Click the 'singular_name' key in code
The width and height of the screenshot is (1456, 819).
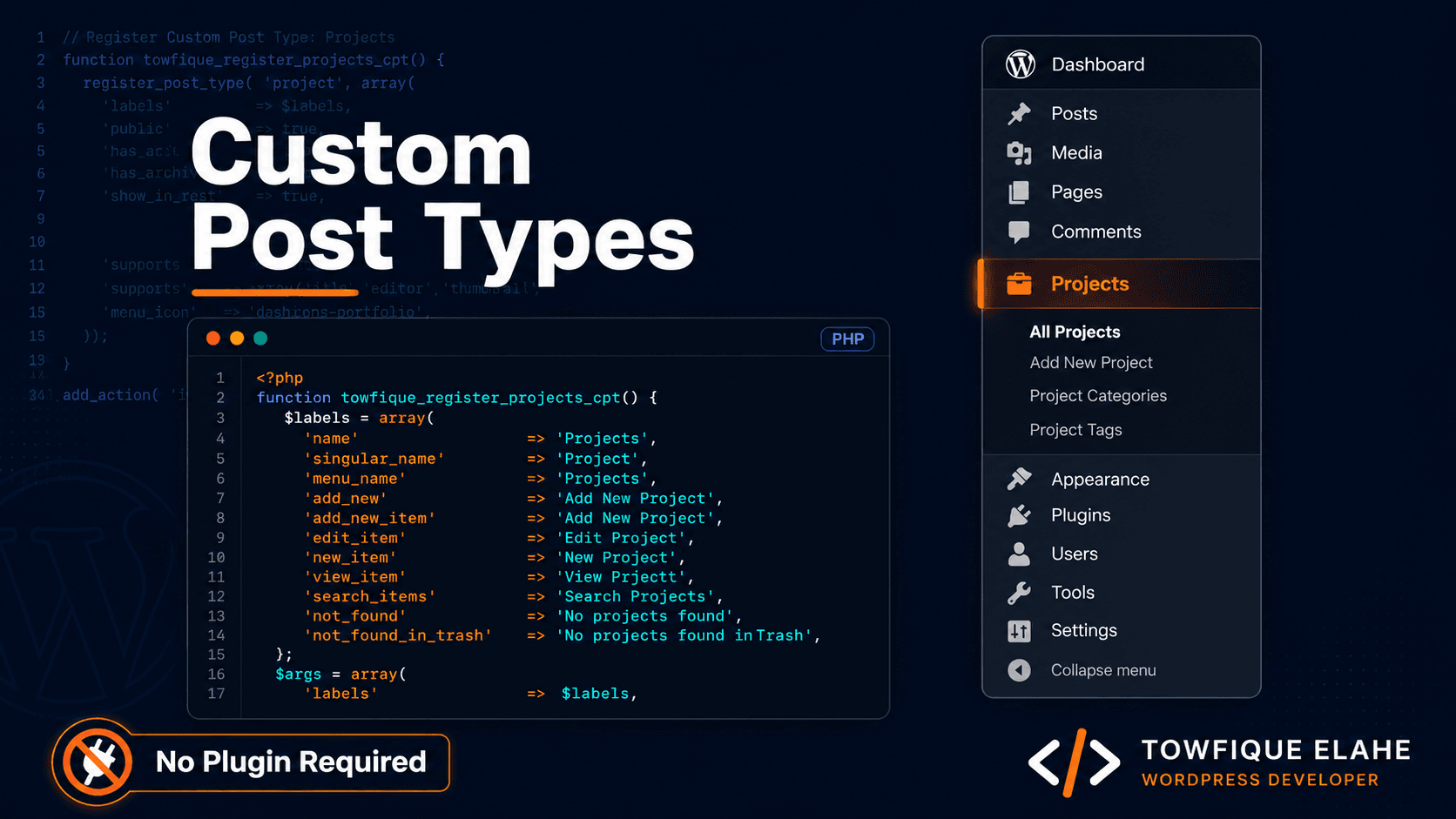click(x=374, y=459)
